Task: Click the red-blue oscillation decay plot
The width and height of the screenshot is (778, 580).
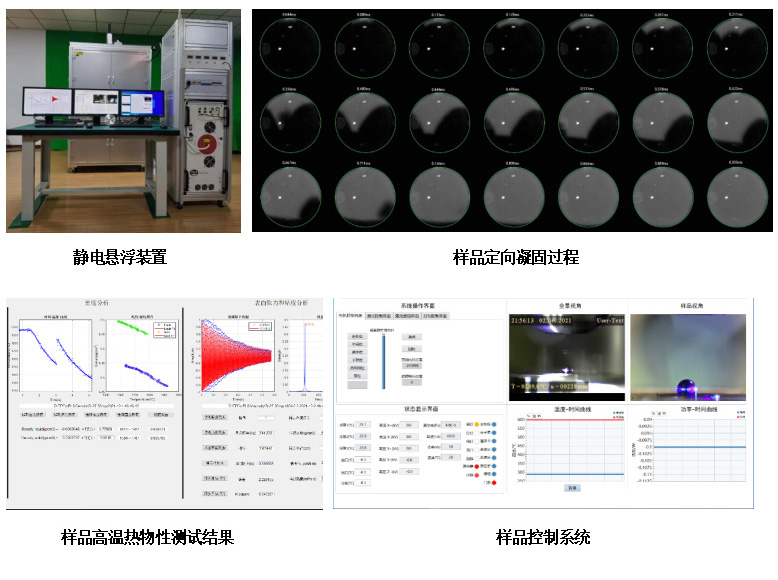Action: pyautogui.click(x=236, y=352)
